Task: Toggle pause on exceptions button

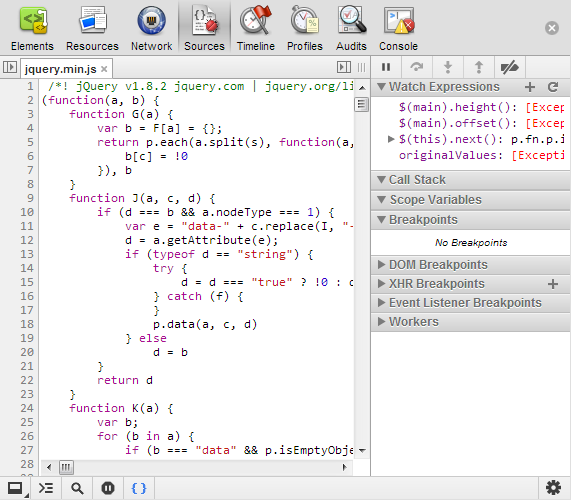Action: pyautogui.click(x=108, y=488)
